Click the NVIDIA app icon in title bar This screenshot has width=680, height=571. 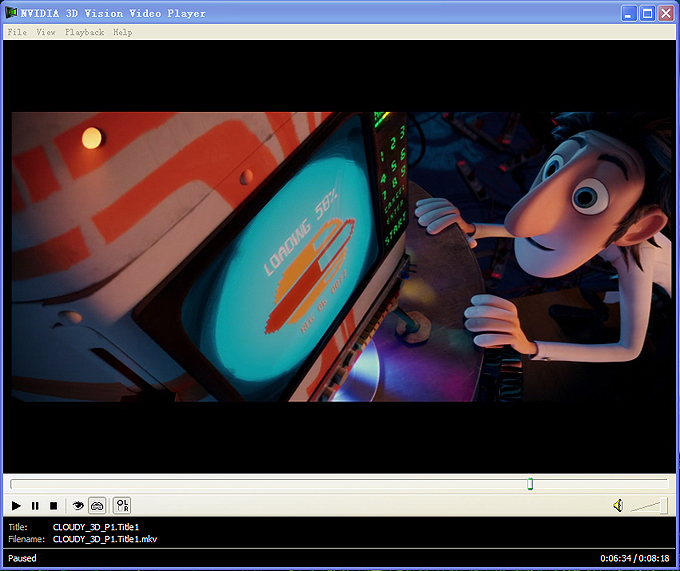click(11, 13)
